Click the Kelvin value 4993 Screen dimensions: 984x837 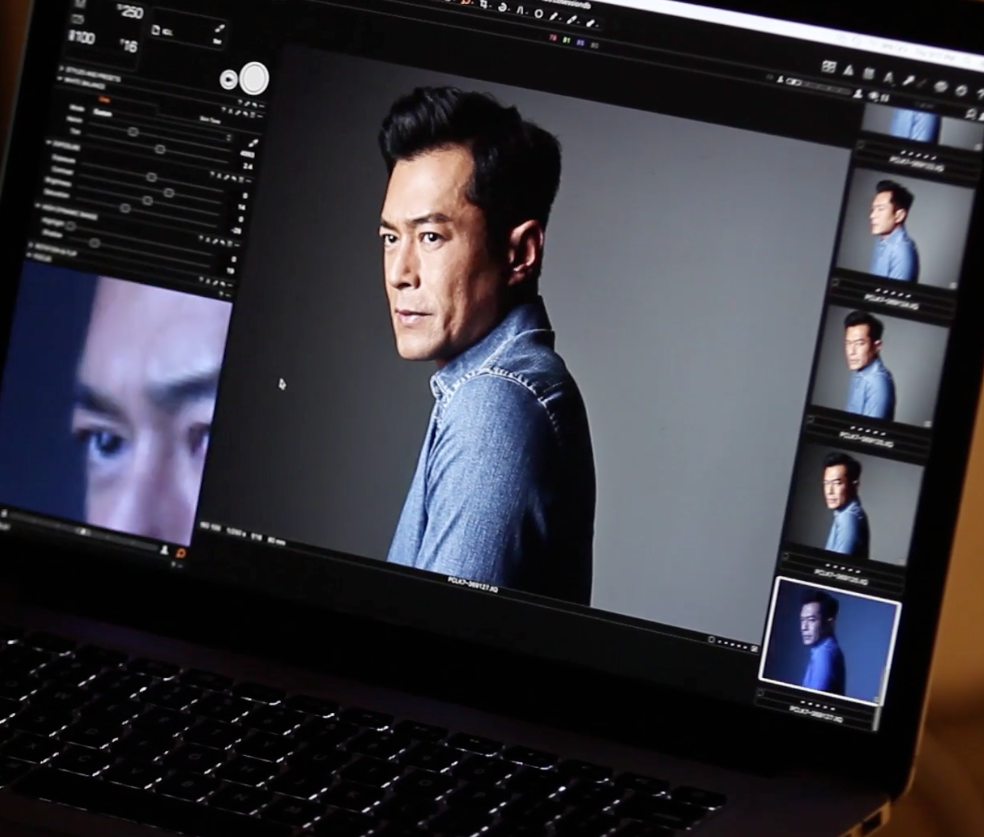click(247, 155)
